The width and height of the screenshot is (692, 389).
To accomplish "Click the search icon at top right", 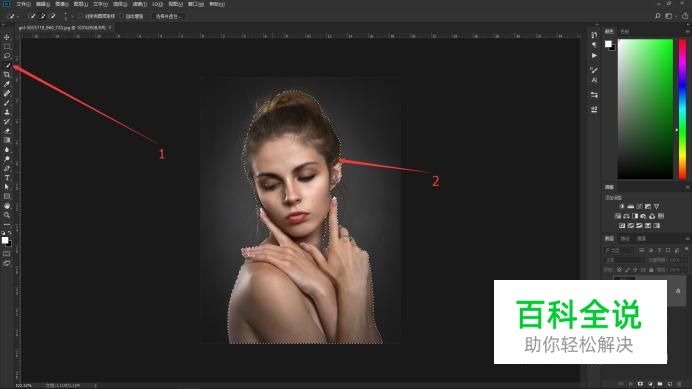I will (658, 16).
